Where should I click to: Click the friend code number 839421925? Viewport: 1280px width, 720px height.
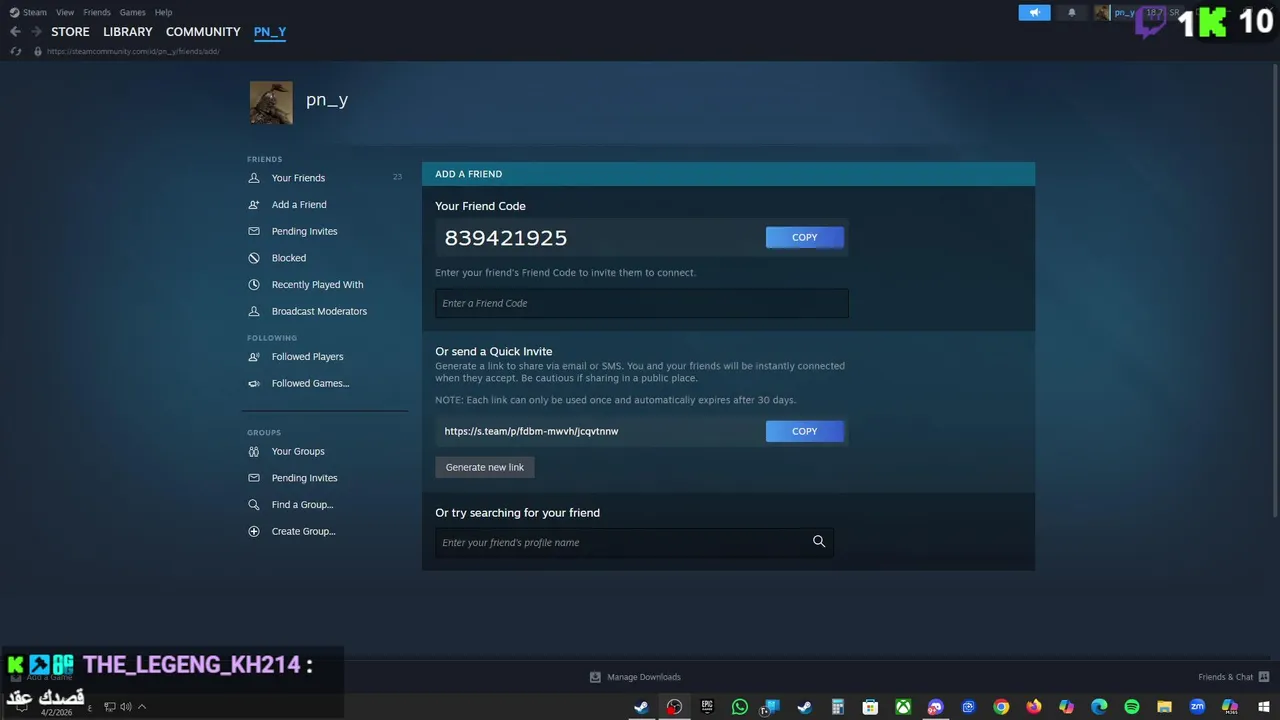tap(506, 238)
